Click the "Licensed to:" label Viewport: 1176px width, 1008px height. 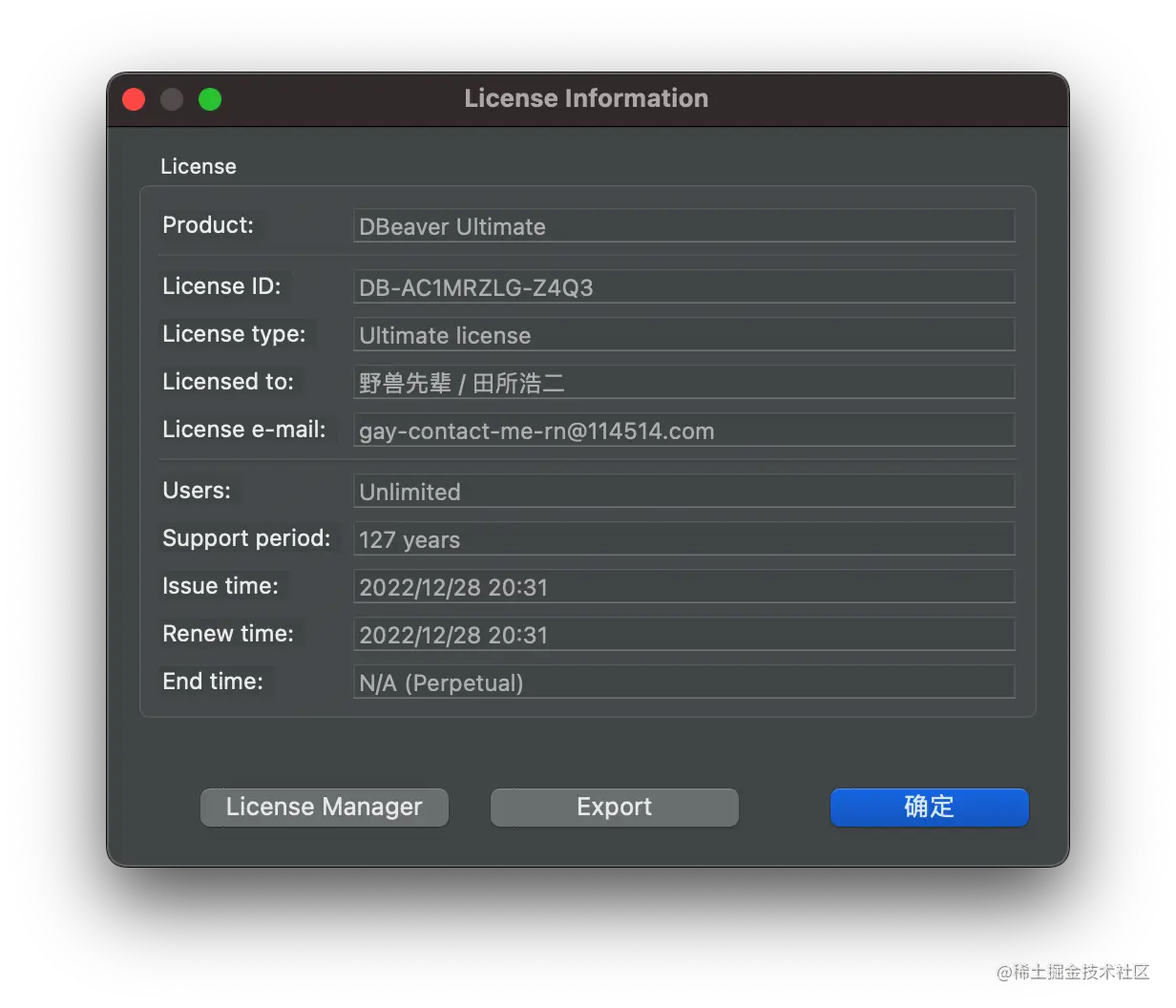pyautogui.click(x=228, y=382)
